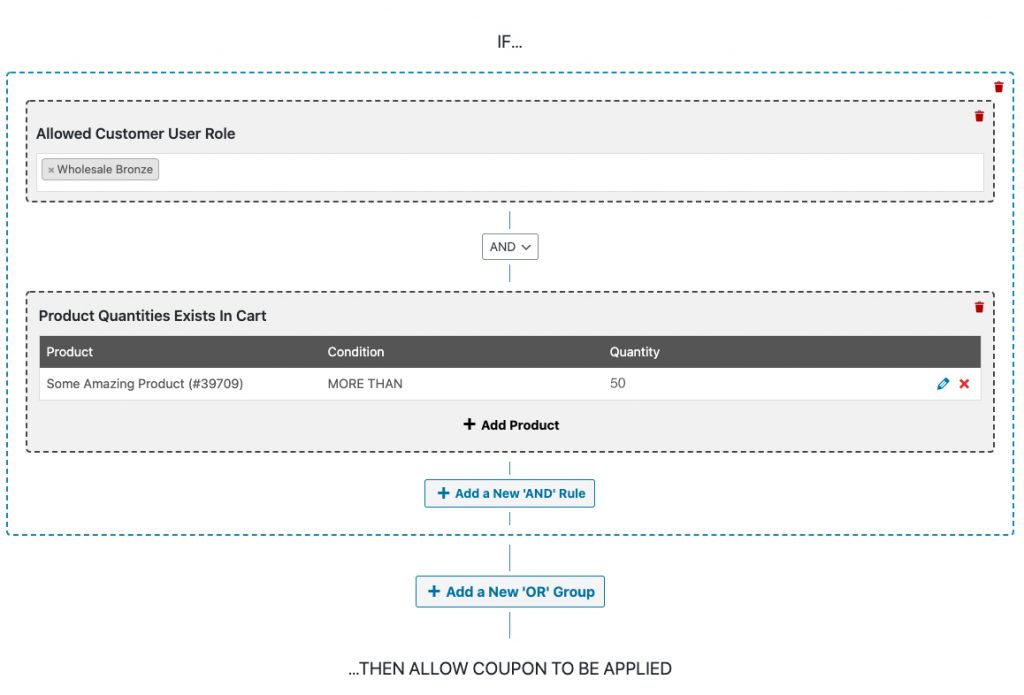The height and width of the screenshot is (695, 1024).
Task: Click the Condition column header
Action: 356,351
